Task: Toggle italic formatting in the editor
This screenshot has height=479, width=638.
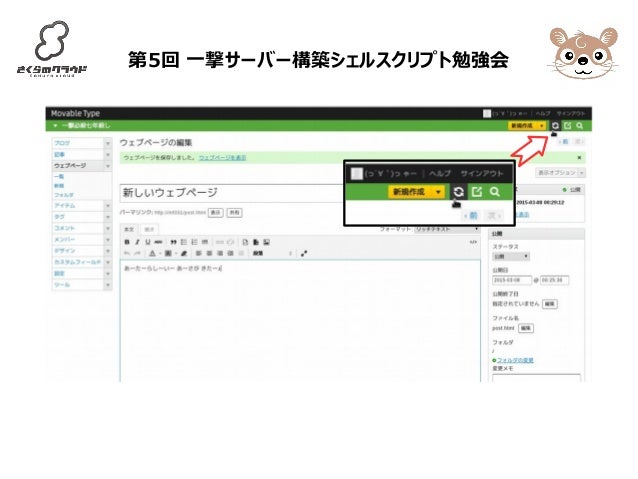Action: coord(138,242)
